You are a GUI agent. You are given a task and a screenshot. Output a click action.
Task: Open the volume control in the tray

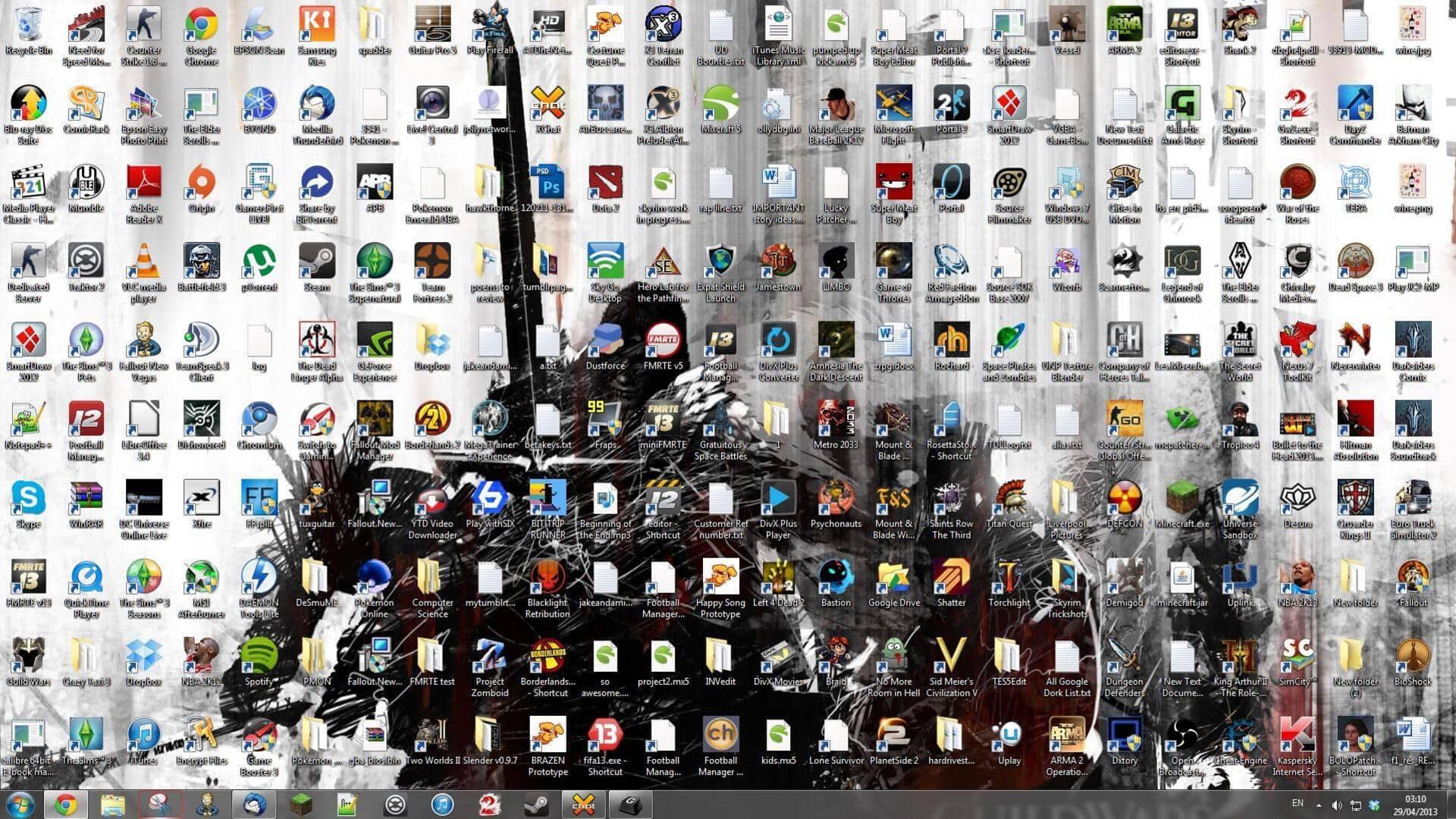point(1336,803)
